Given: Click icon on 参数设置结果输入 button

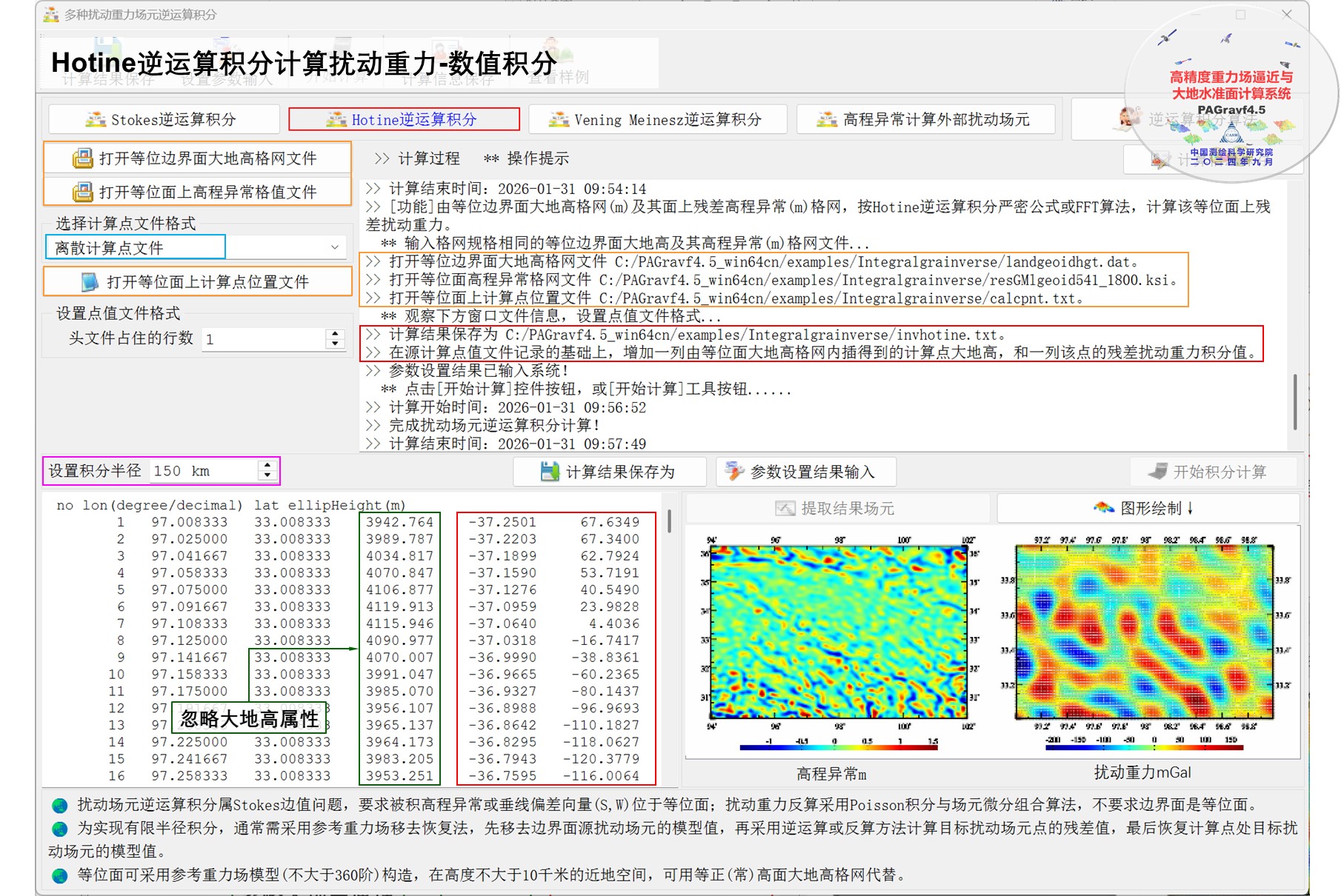Looking at the screenshot, I should (734, 471).
